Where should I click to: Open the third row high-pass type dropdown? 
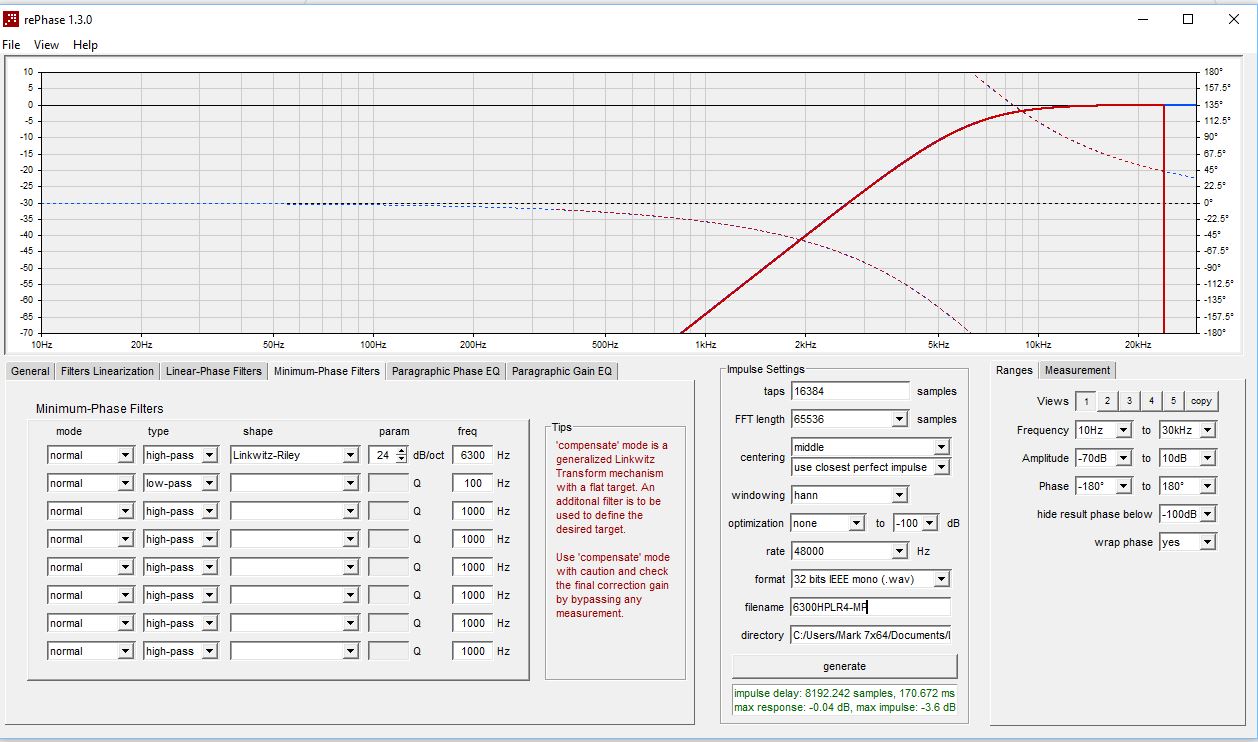click(x=181, y=511)
